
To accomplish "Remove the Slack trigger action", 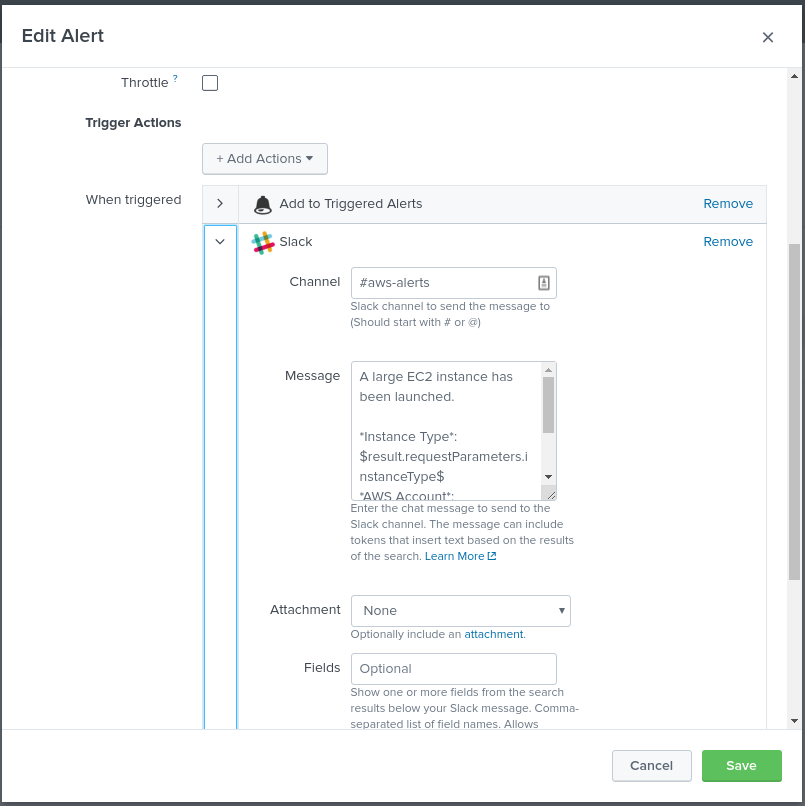I will pyautogui.click(x=728, y=241).
